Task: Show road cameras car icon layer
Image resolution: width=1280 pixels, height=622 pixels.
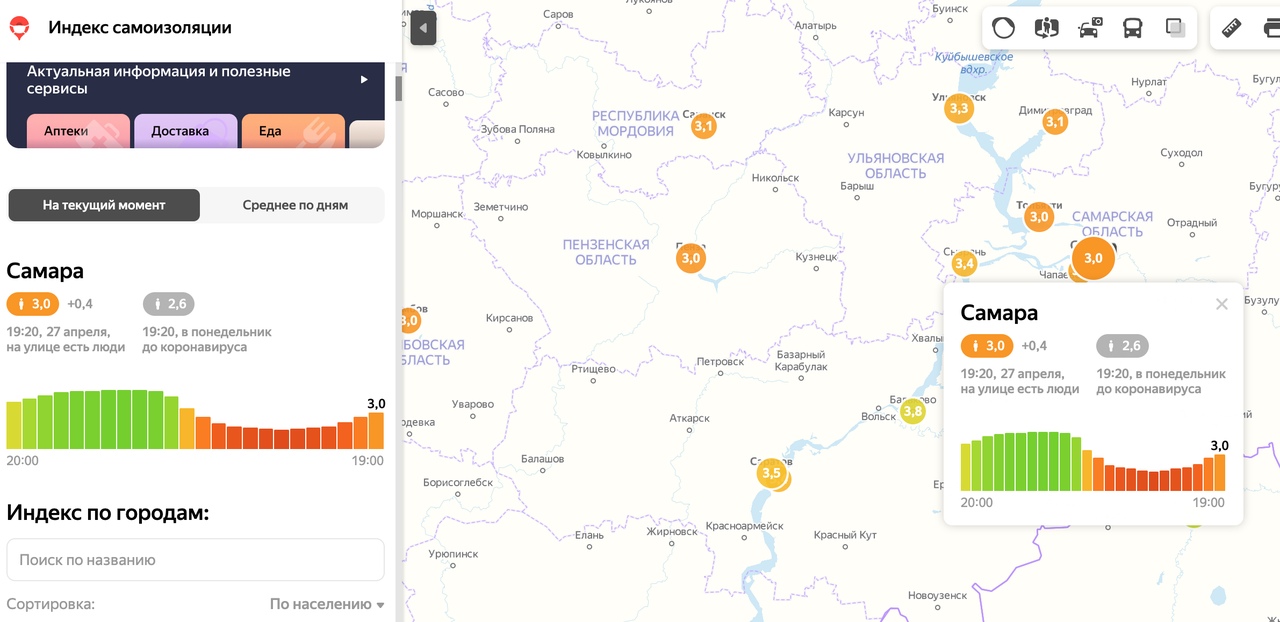Action: (1090, 28)
